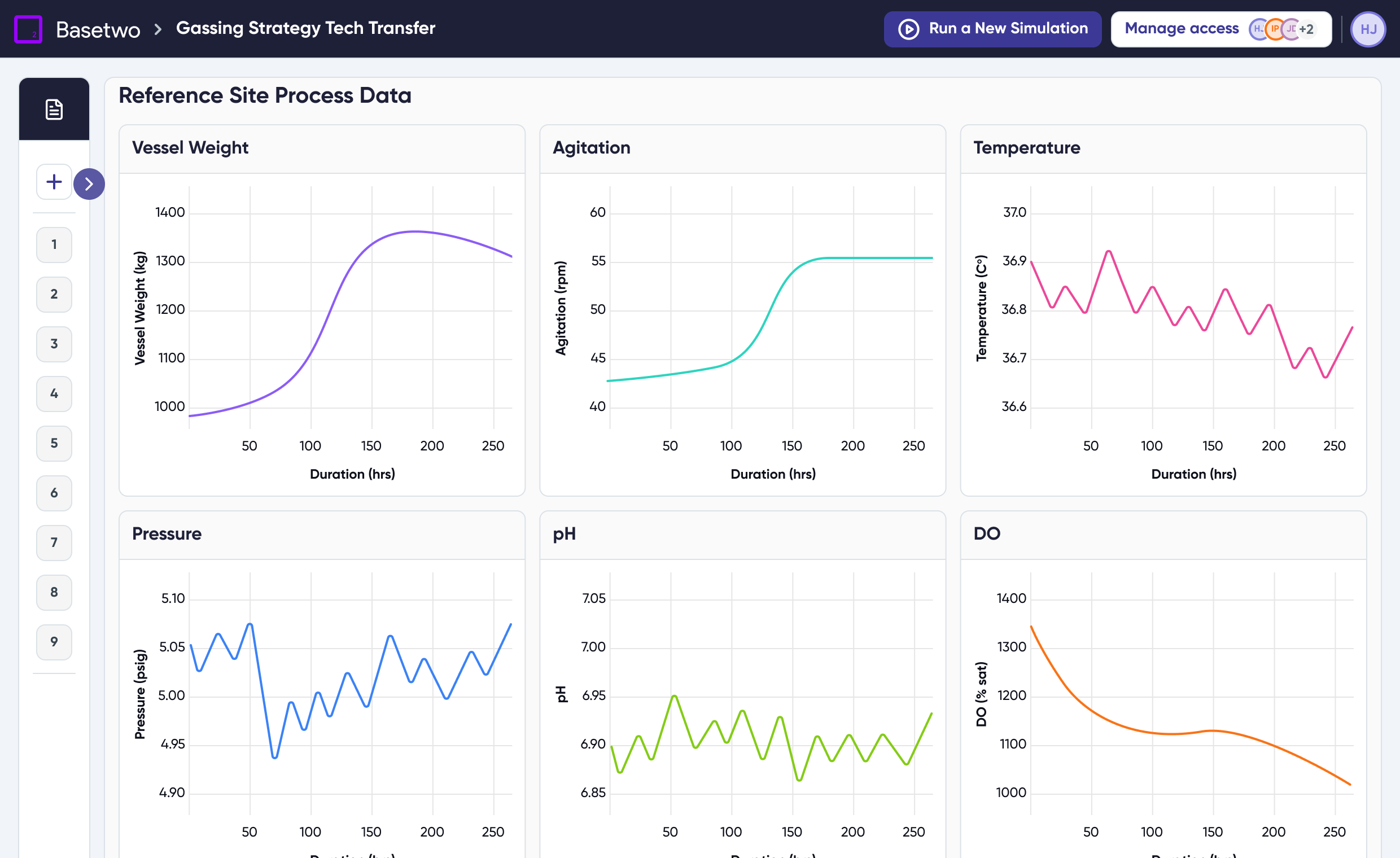Click the play icon in Run a New Simulation
The height and width of the screenshot is (858, 1400).
pyautogui.click(x=908, y=29)
